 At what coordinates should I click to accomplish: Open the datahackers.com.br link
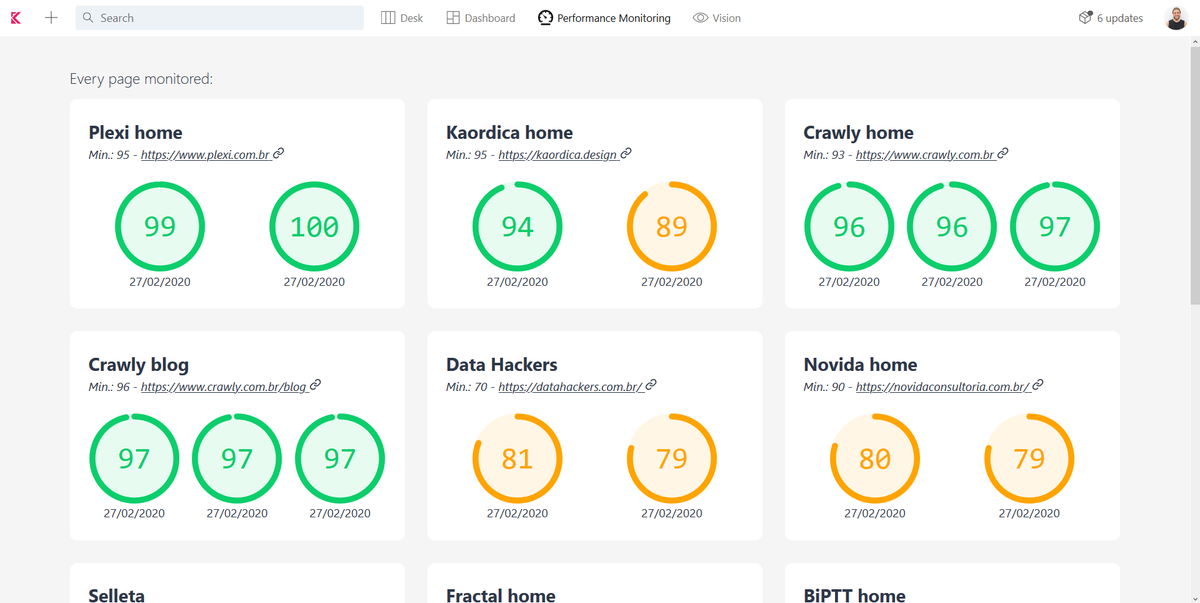[x=577, y=387]
